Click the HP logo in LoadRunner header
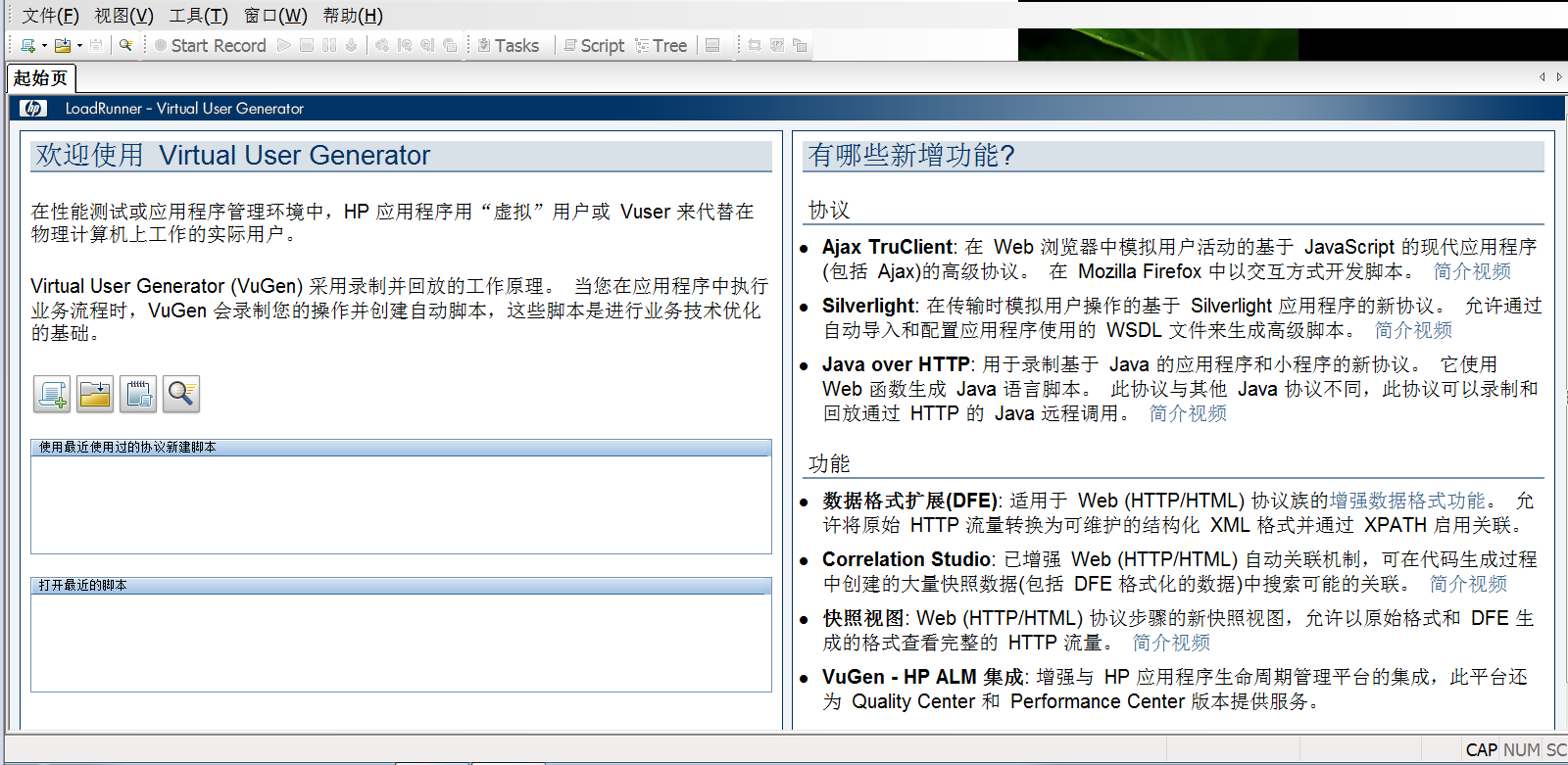The width and height of the screenshot is (1568, 765). pos(33,108)
